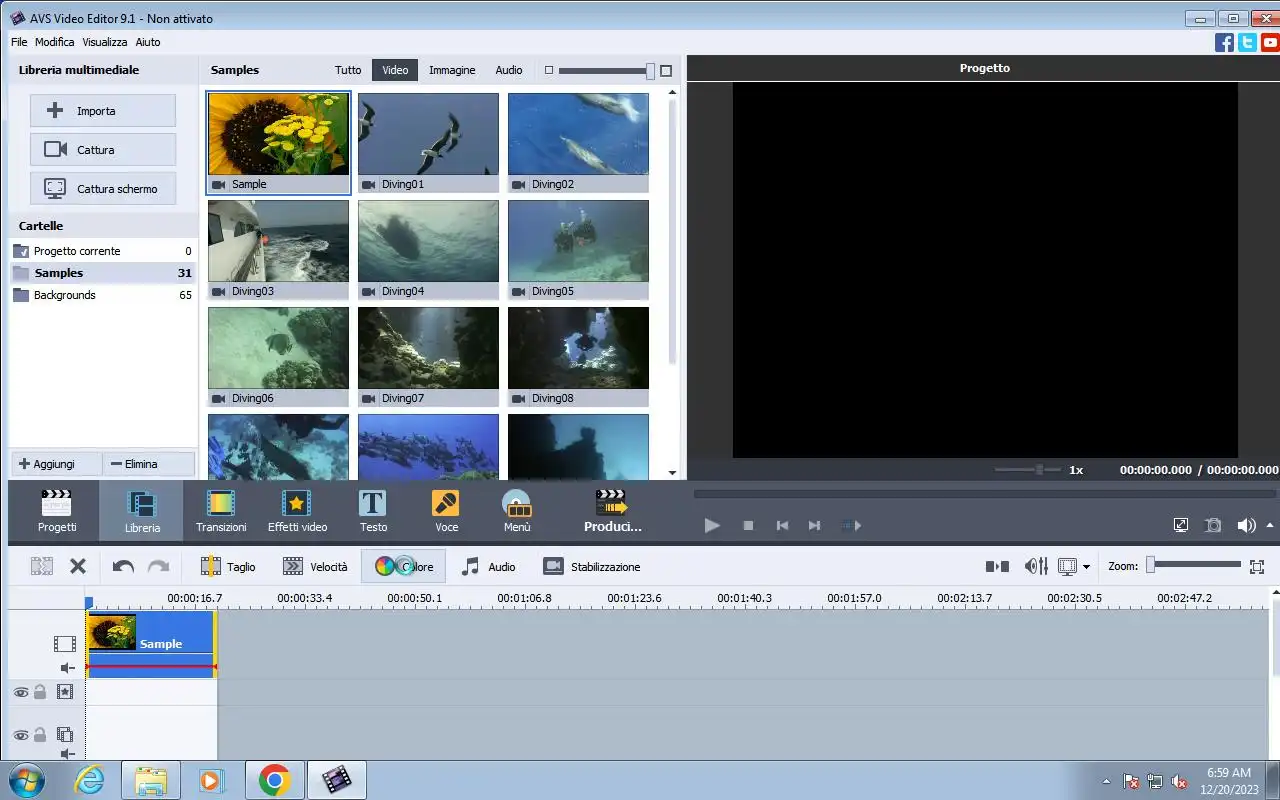Show all media with Tutto tab
This screenshot has width=1280, height=800.
(348, 70)
